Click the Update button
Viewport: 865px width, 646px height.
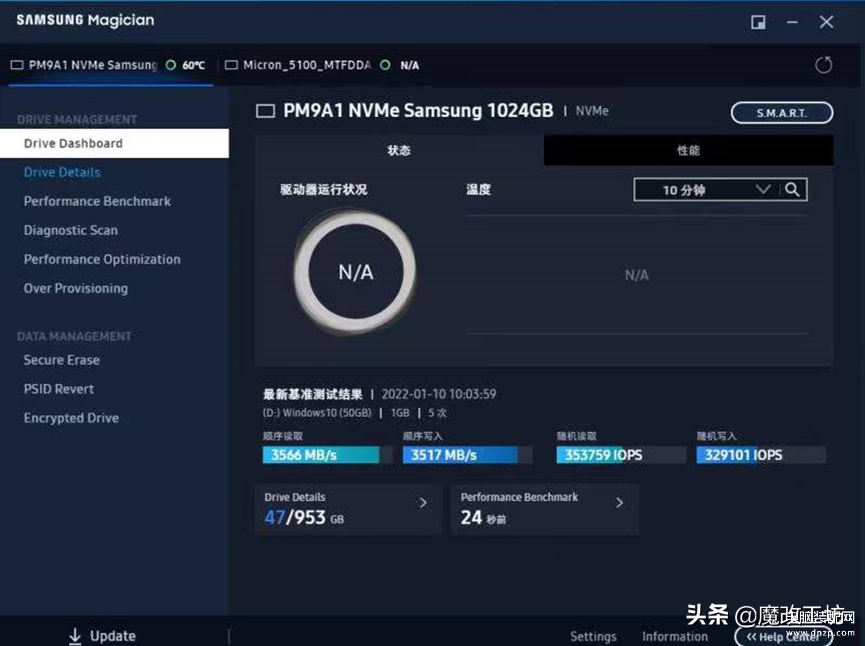click(x=102, y=636)
